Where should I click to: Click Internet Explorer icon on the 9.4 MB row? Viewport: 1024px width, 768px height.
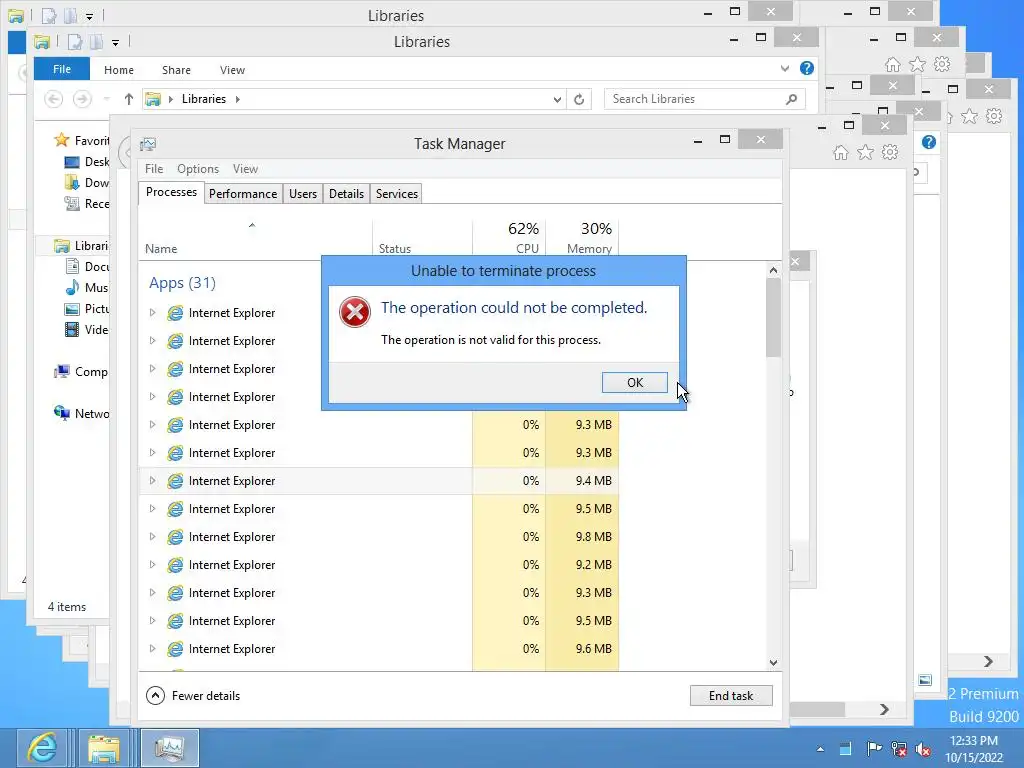pyautogui.click(x=175, y=481)
